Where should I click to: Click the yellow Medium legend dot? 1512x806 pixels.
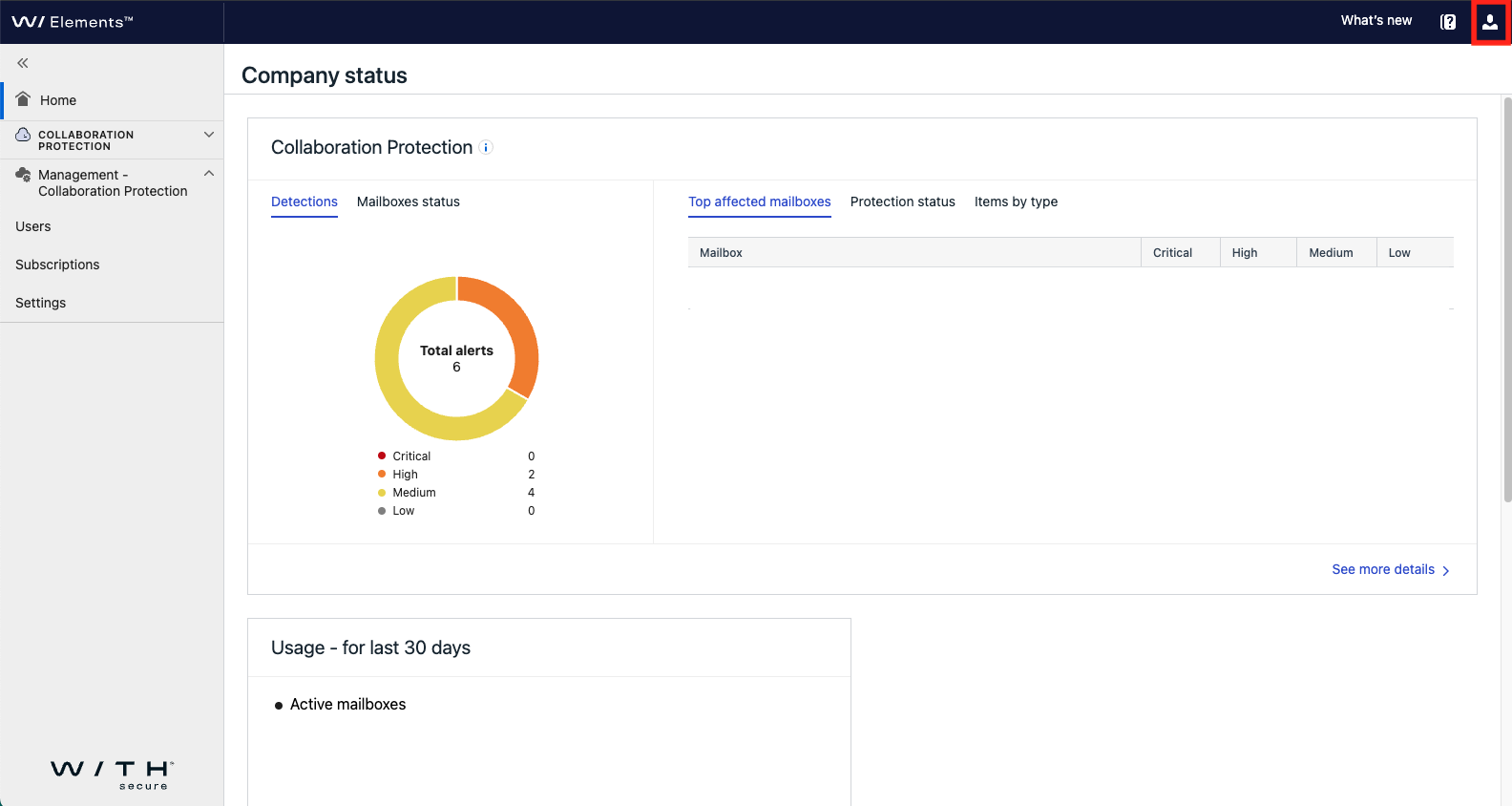pyautogui.click(x=382, y=493)
